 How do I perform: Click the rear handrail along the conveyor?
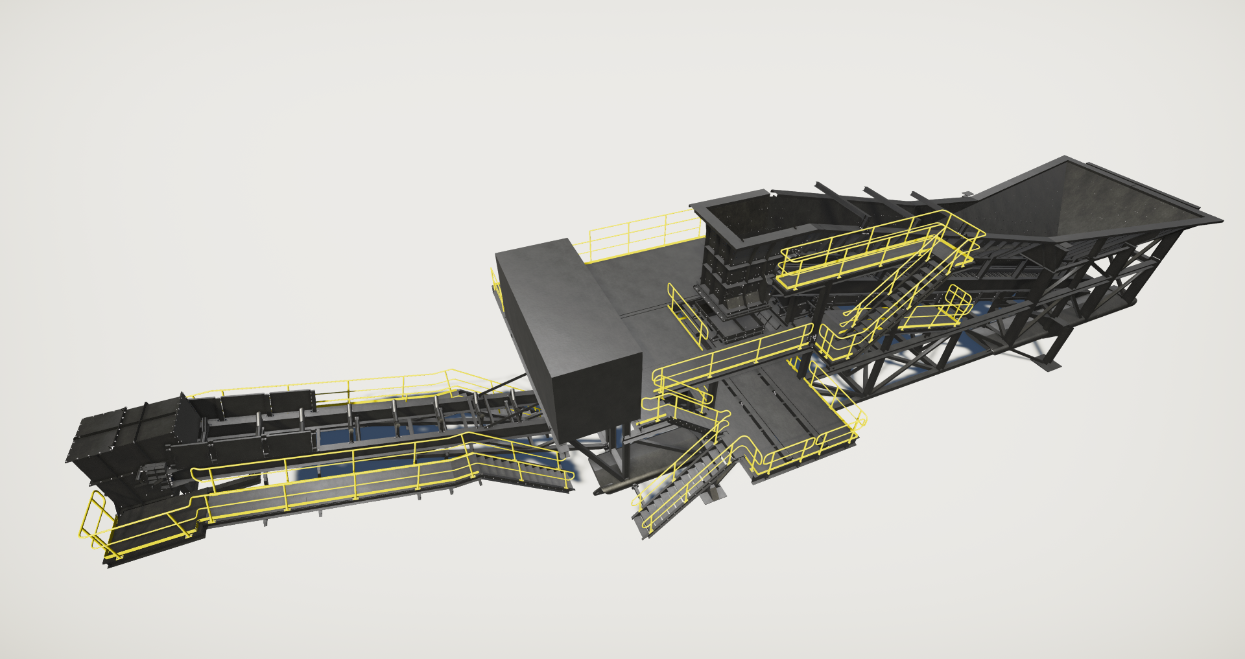pyautogui.click(x=340, y=385)
